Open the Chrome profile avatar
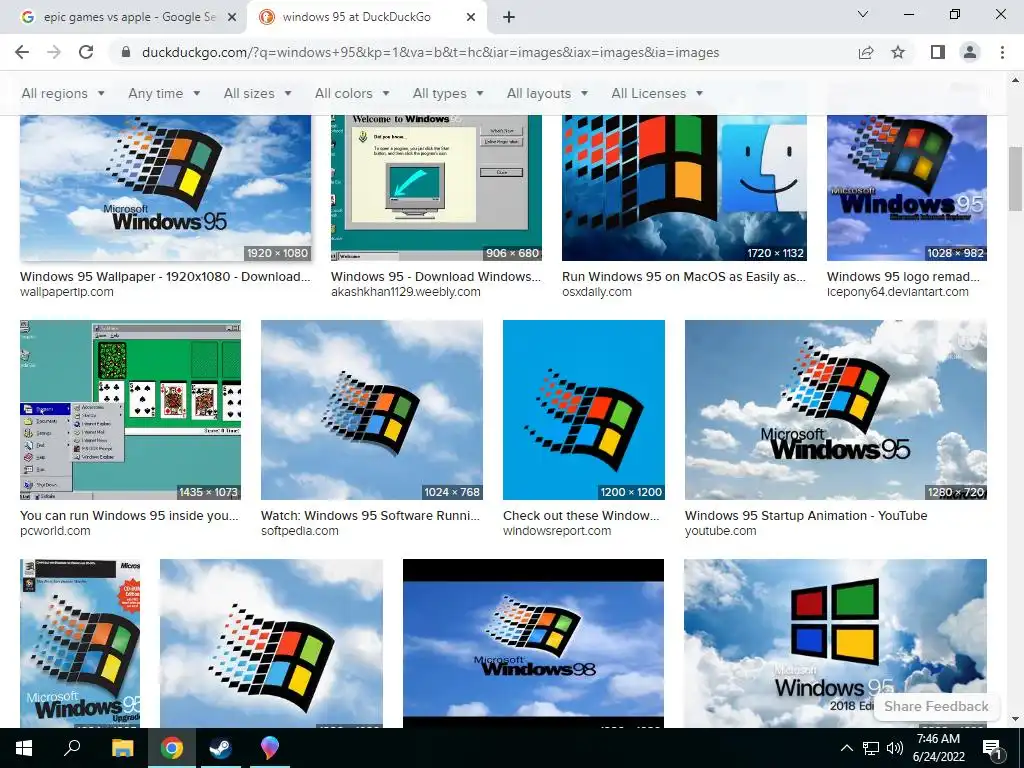 (x=970, y=52)
